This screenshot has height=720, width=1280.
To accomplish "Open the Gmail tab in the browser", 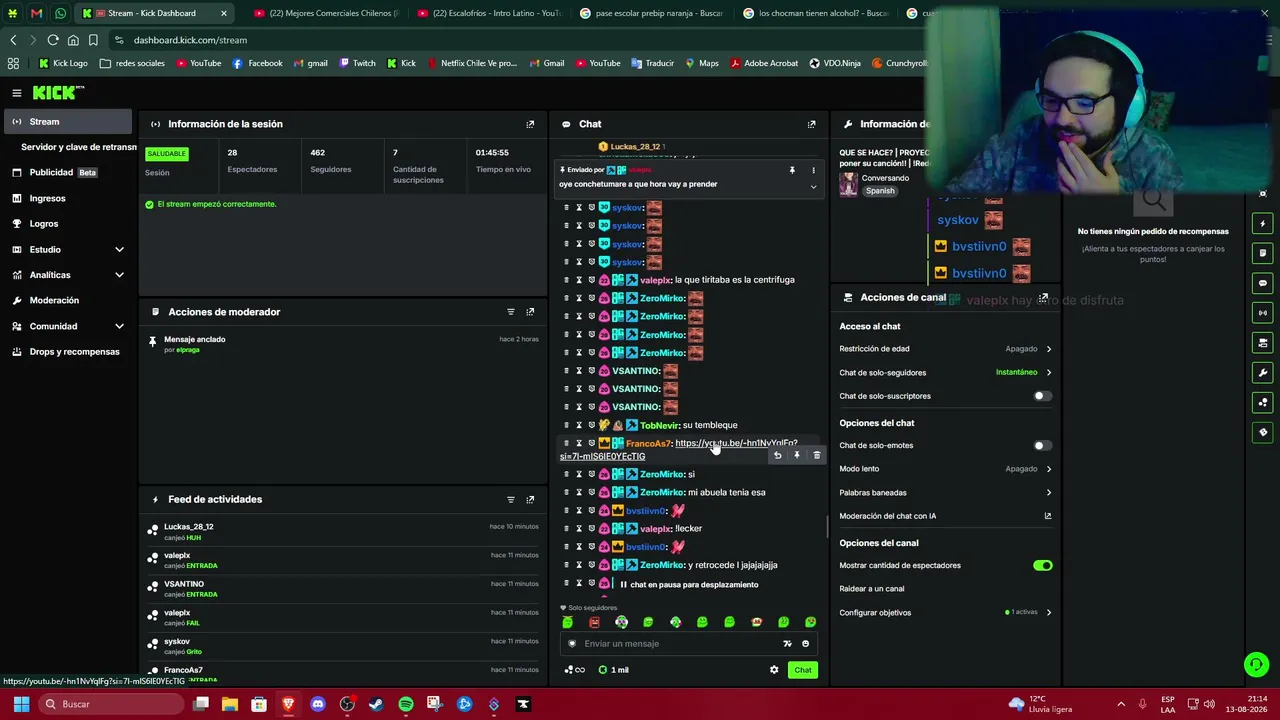I will tap(37, 13).
